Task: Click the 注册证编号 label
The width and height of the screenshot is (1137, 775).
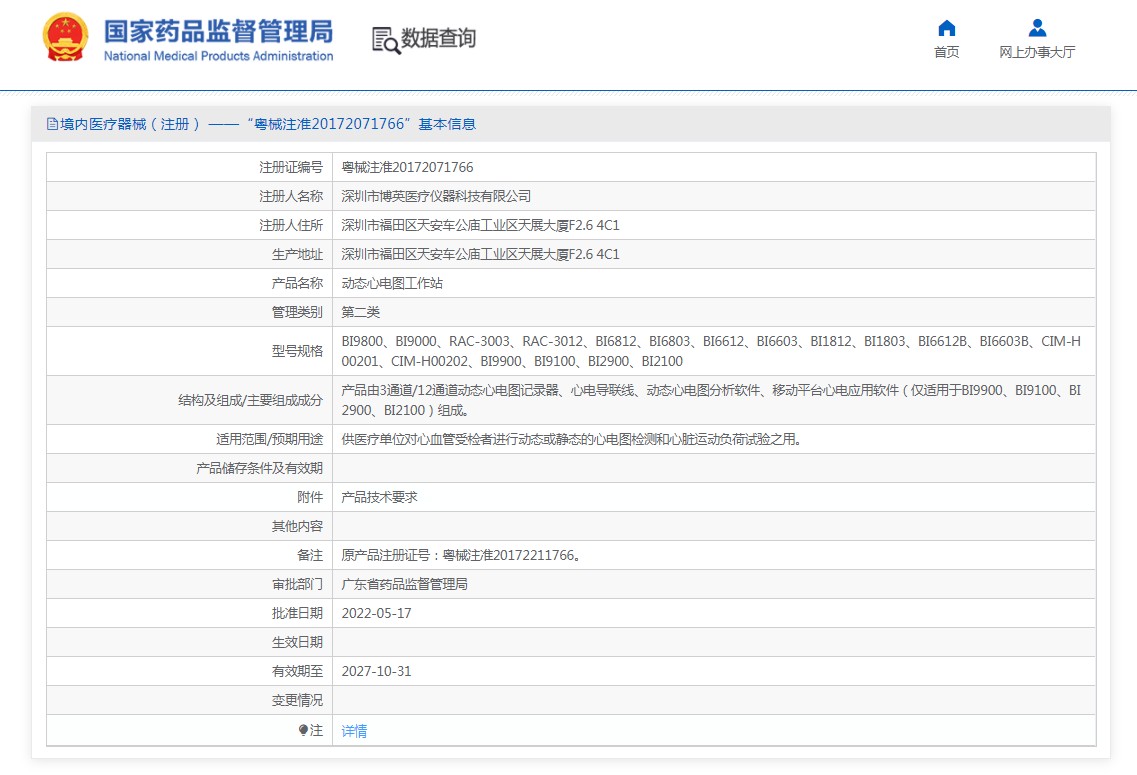Action: coord(291,167)
